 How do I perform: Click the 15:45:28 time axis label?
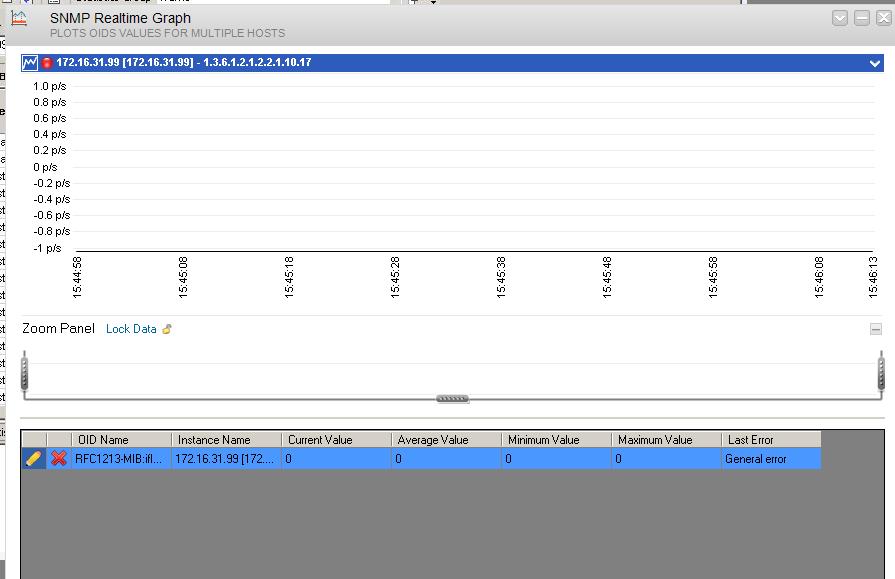coord(395,277)
